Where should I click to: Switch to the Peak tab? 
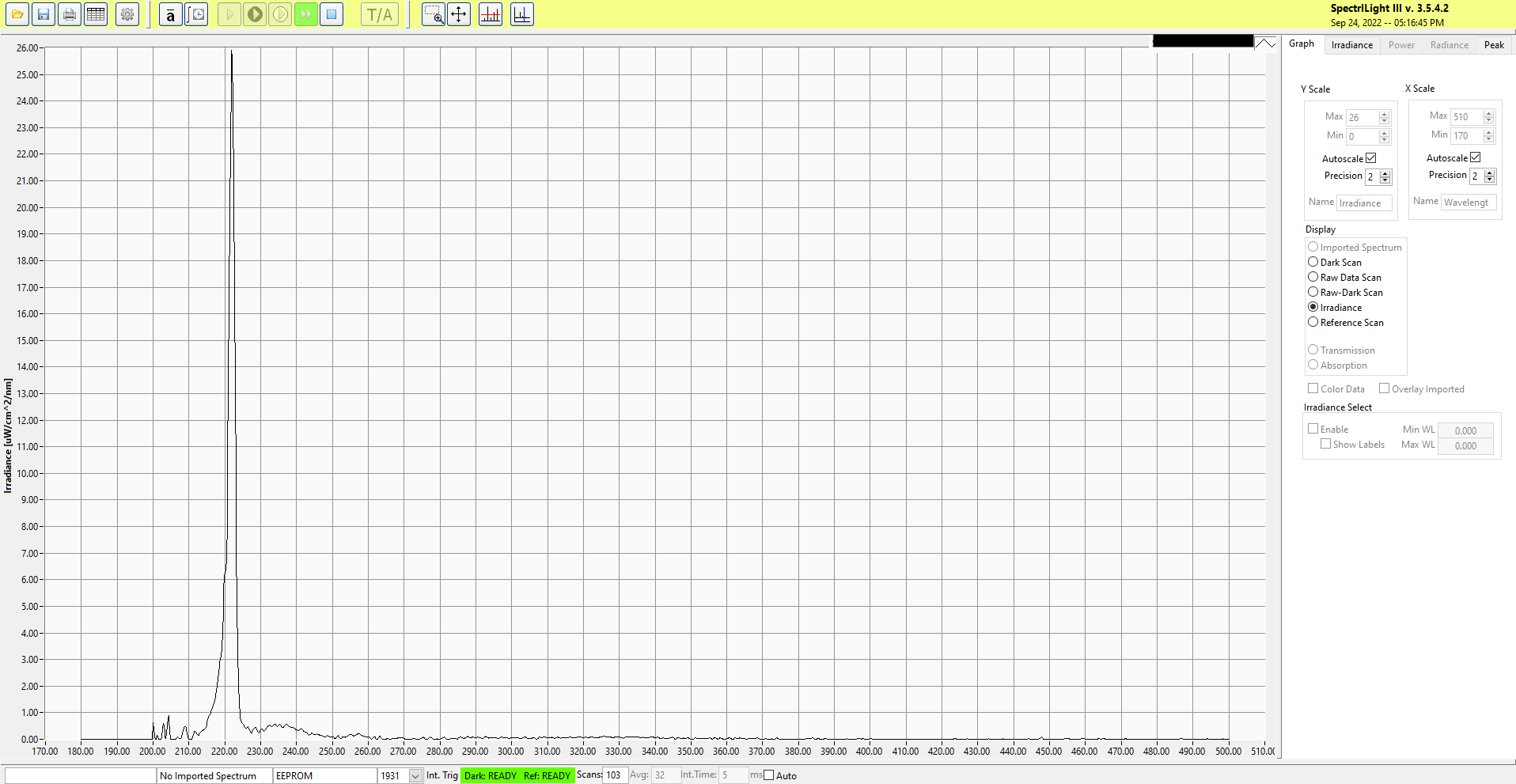(1494, 45)
